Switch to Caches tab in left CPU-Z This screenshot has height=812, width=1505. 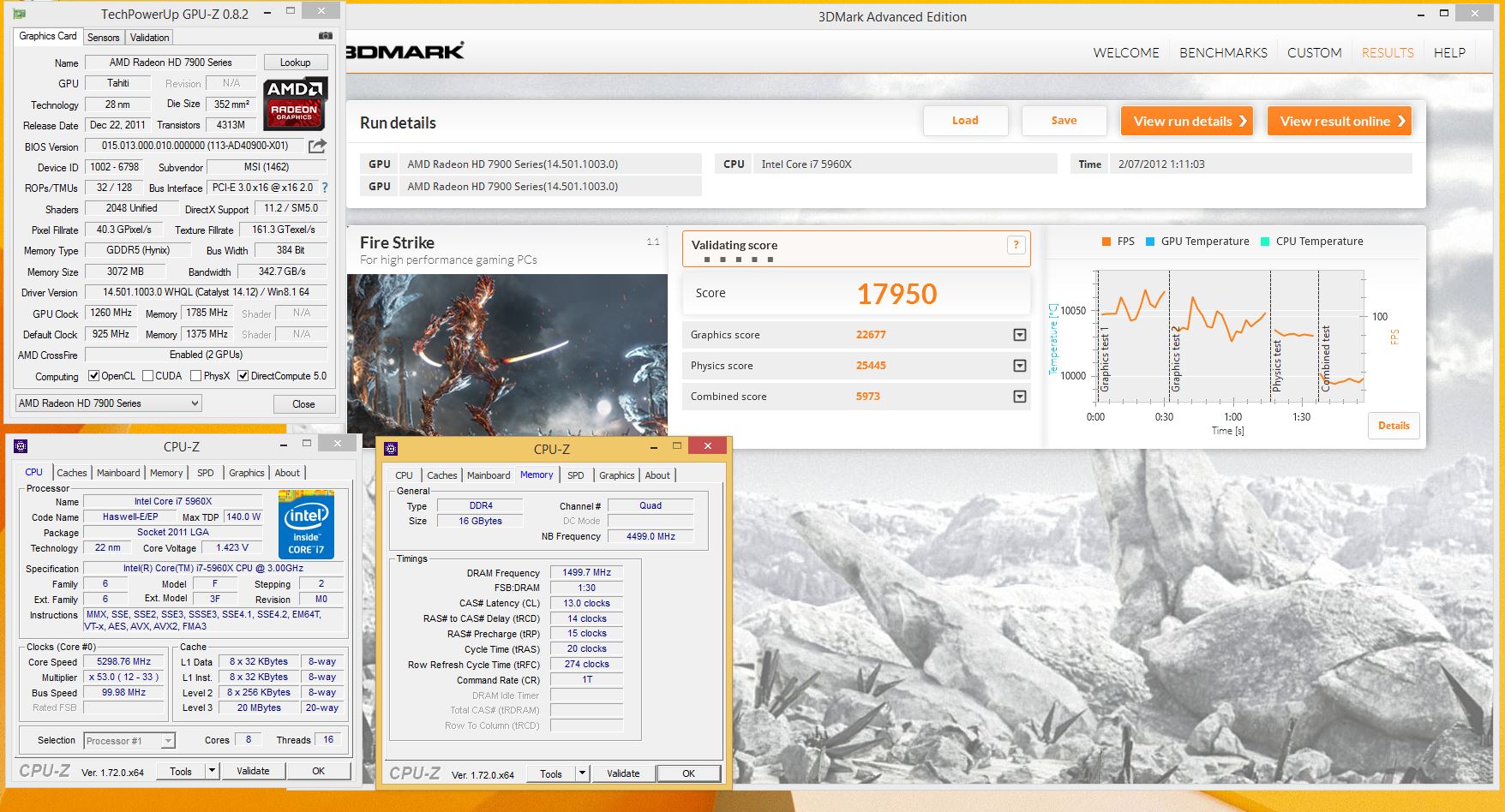pyautogui.click(x=72, y=473)
